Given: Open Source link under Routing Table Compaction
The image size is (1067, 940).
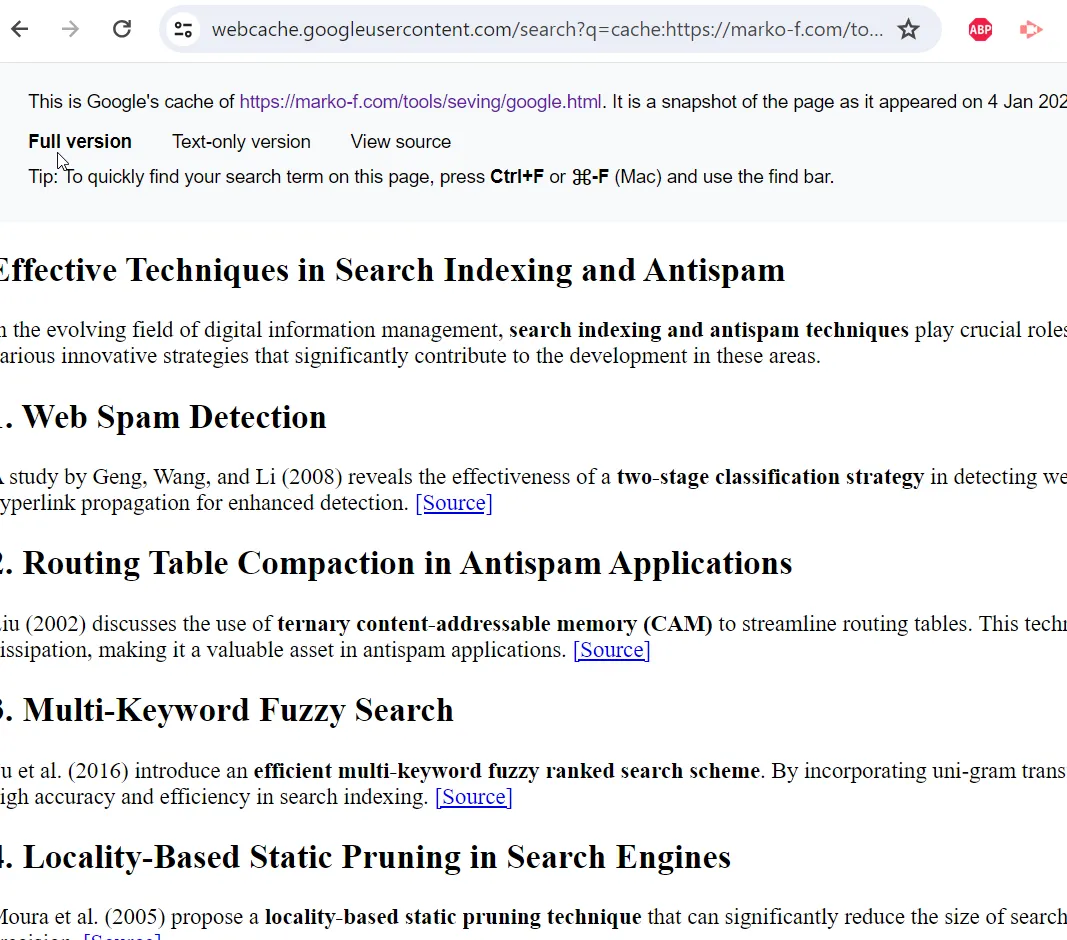Looking at the screenshot, I should [612, 650].
